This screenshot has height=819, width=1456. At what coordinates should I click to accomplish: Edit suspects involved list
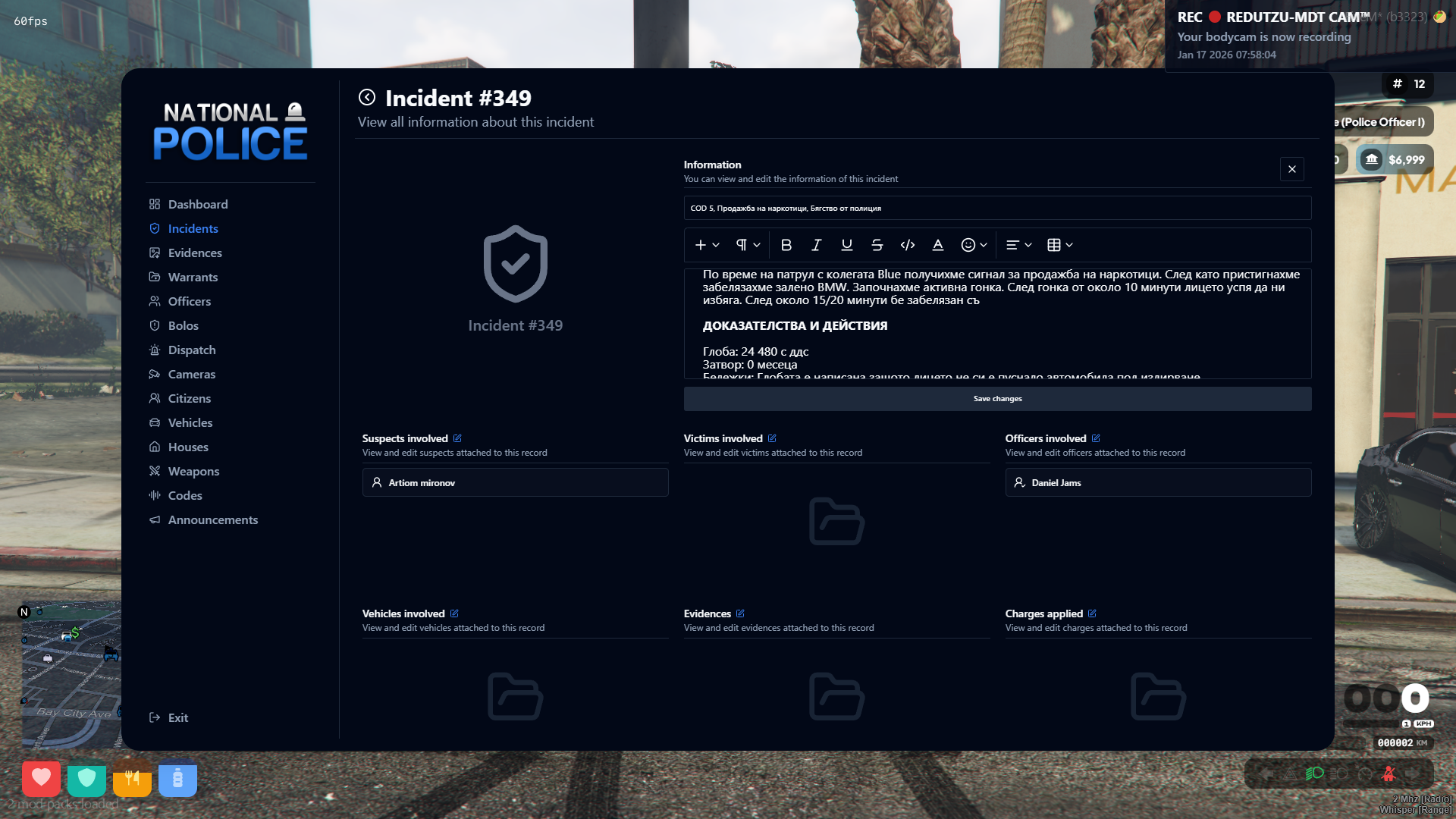pyautogui.click(x=457, y=438)
